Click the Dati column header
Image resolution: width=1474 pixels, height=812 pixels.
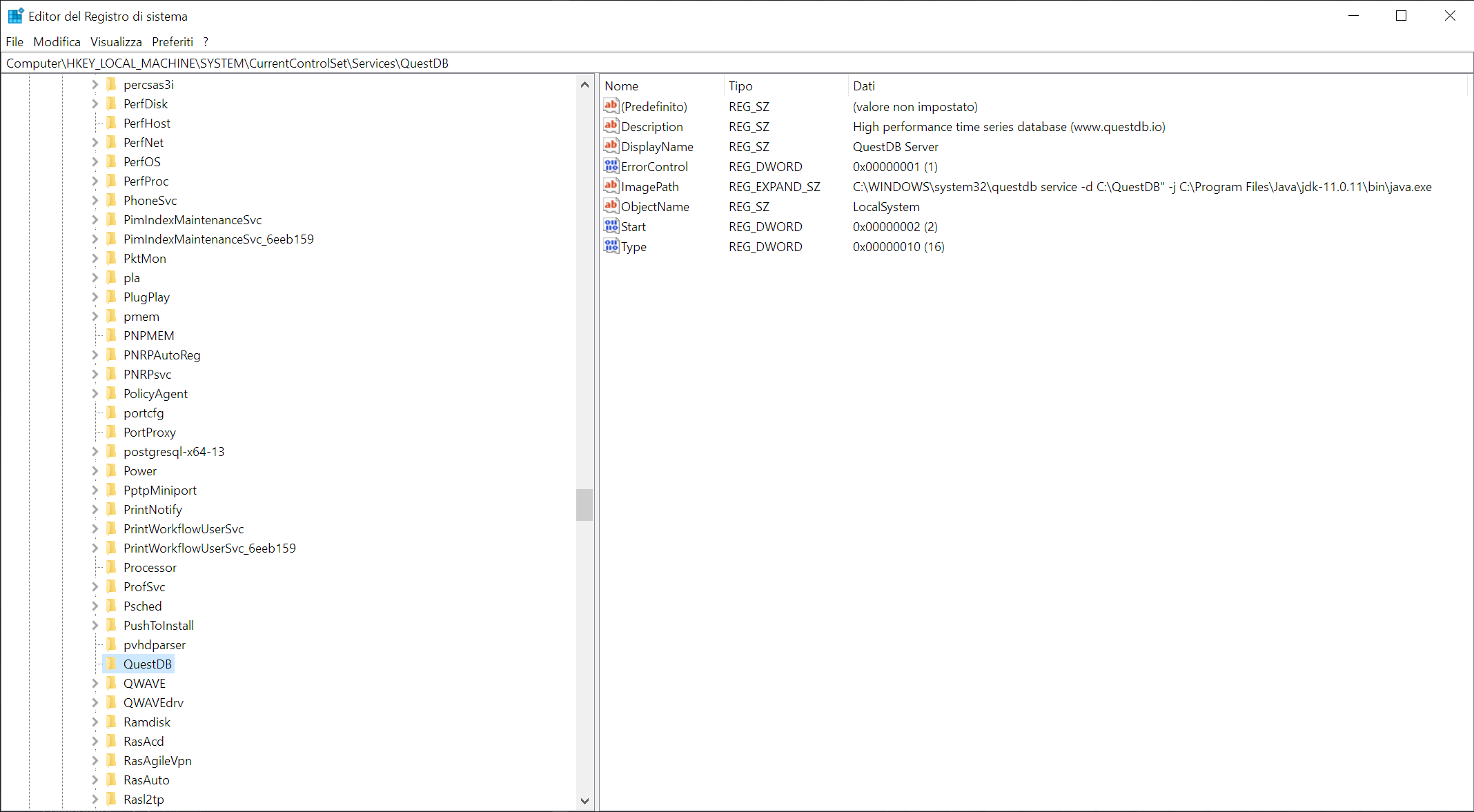(864, 86)
